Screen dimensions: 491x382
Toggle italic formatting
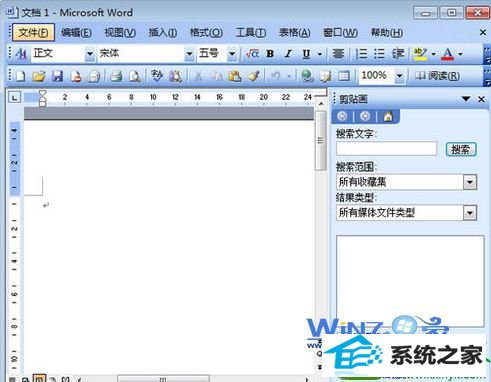point(288,54)
